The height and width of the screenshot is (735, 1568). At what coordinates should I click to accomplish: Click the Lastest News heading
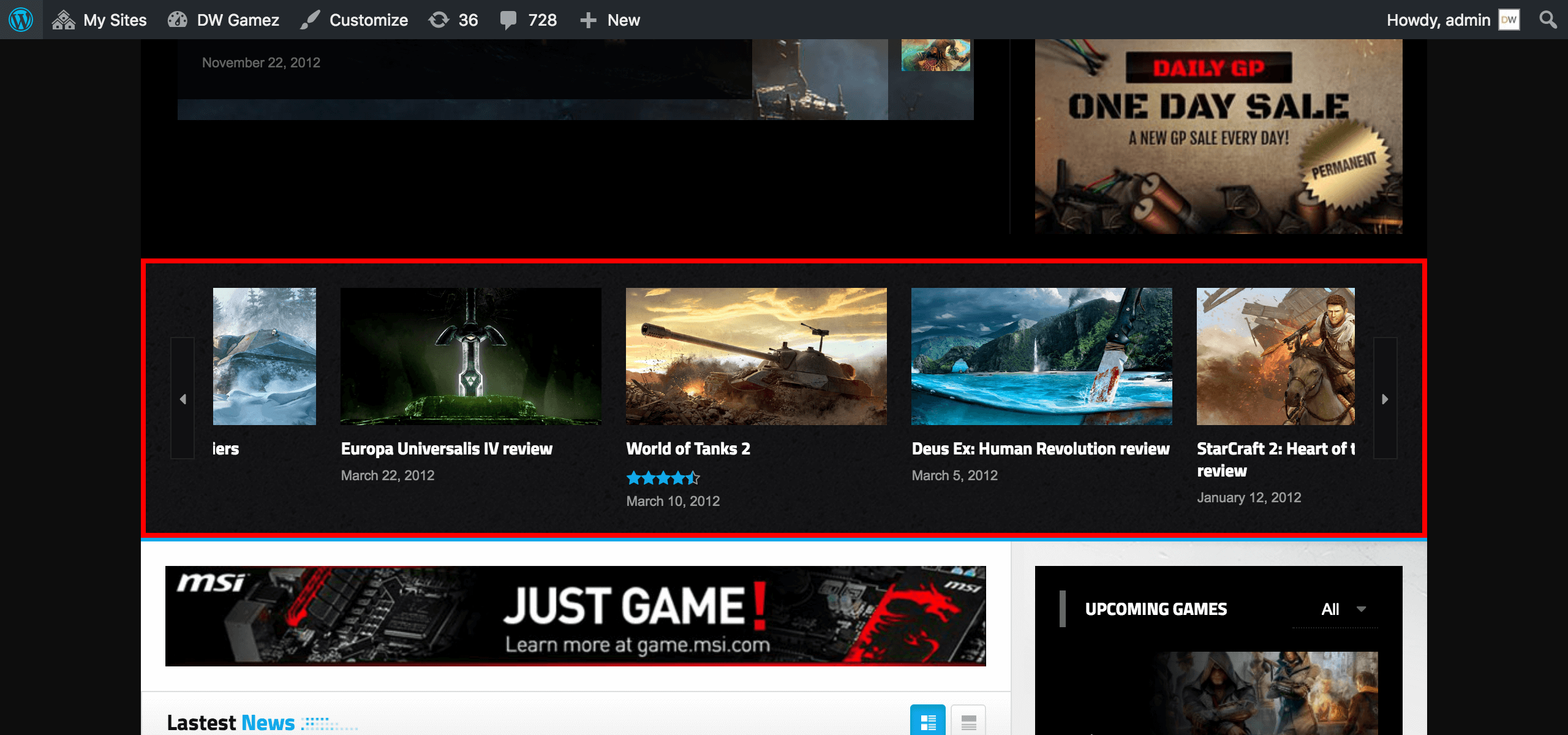[231, 723]
